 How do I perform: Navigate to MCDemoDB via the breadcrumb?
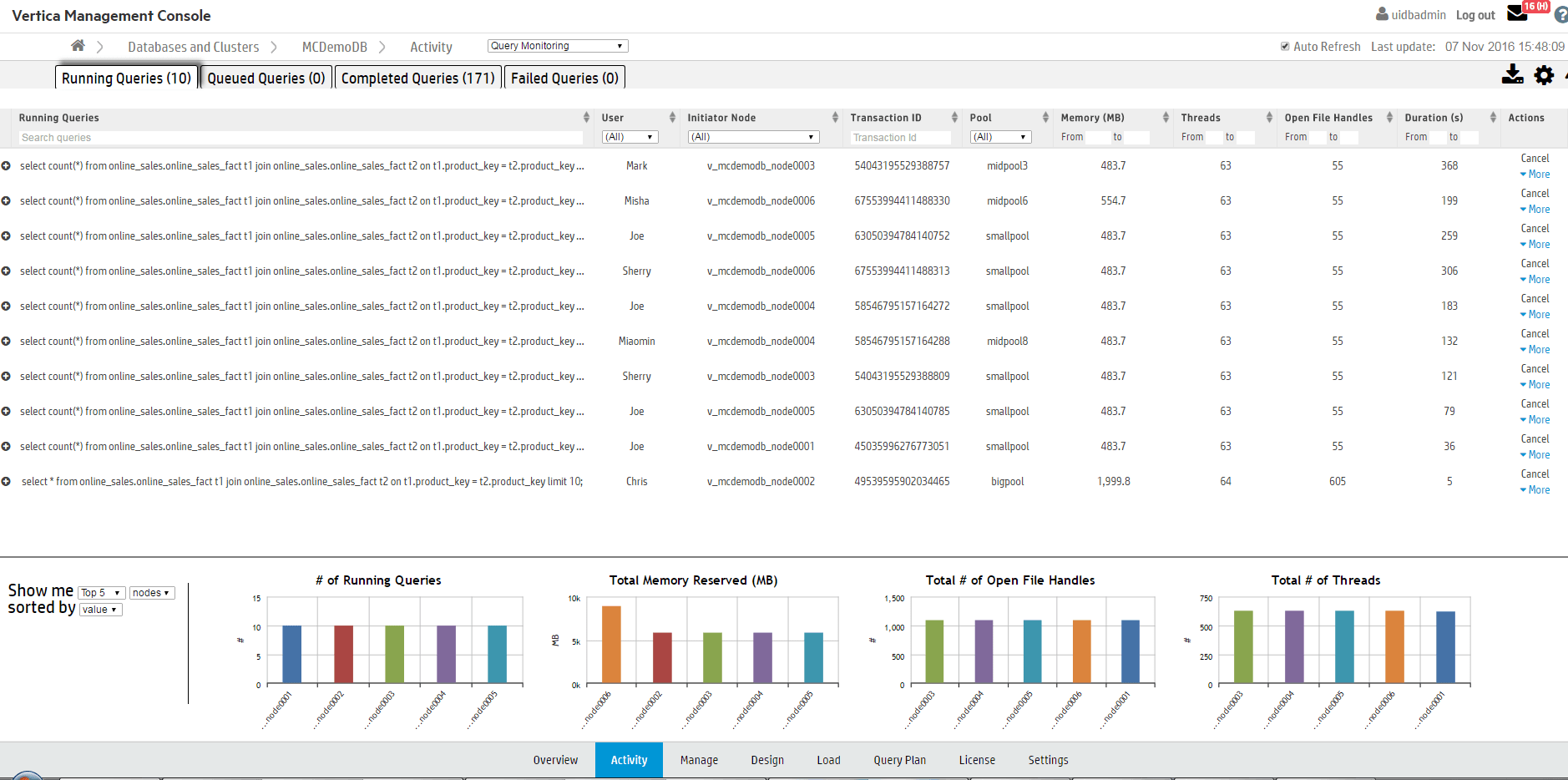click(x=334, y=46)
